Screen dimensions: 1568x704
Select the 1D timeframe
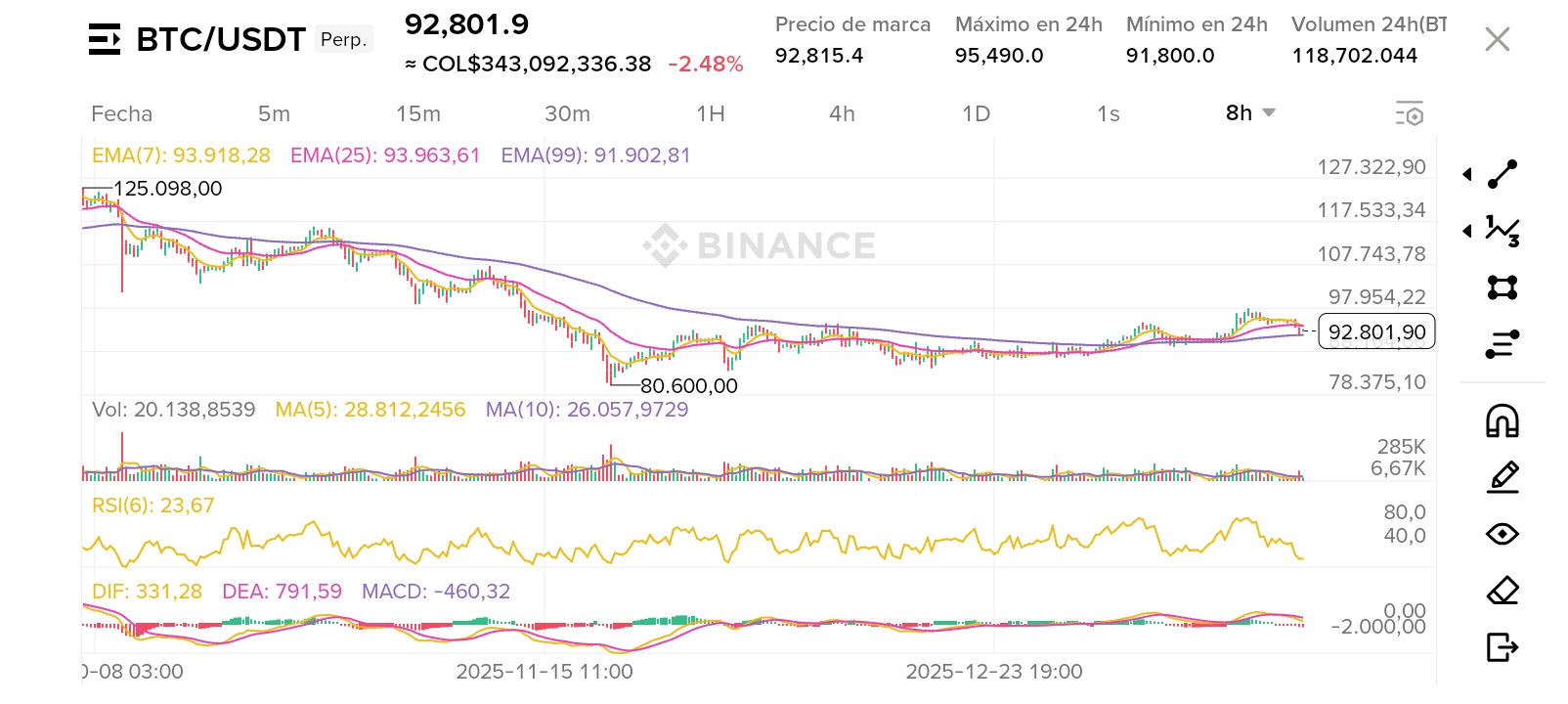[976, 113]
